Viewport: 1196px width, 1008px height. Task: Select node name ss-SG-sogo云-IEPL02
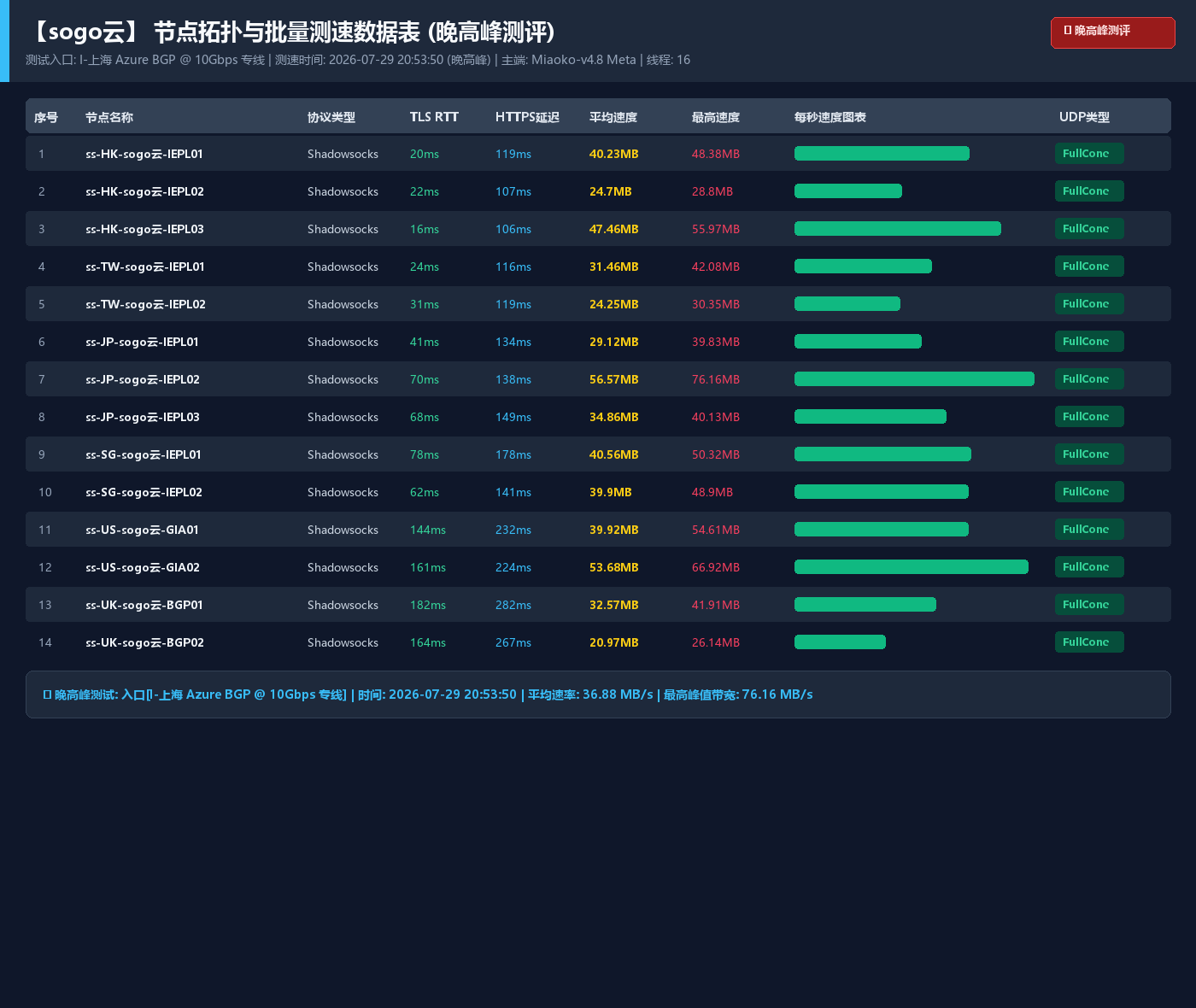tap(144, 492)
